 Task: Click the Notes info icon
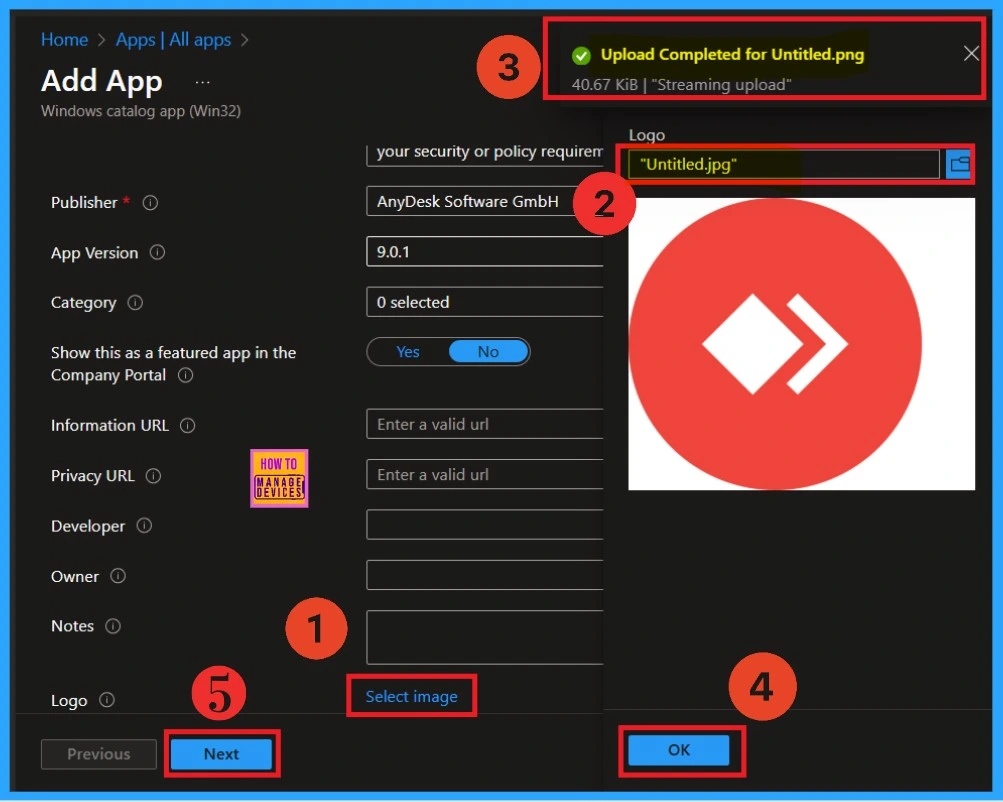[113, 626]
